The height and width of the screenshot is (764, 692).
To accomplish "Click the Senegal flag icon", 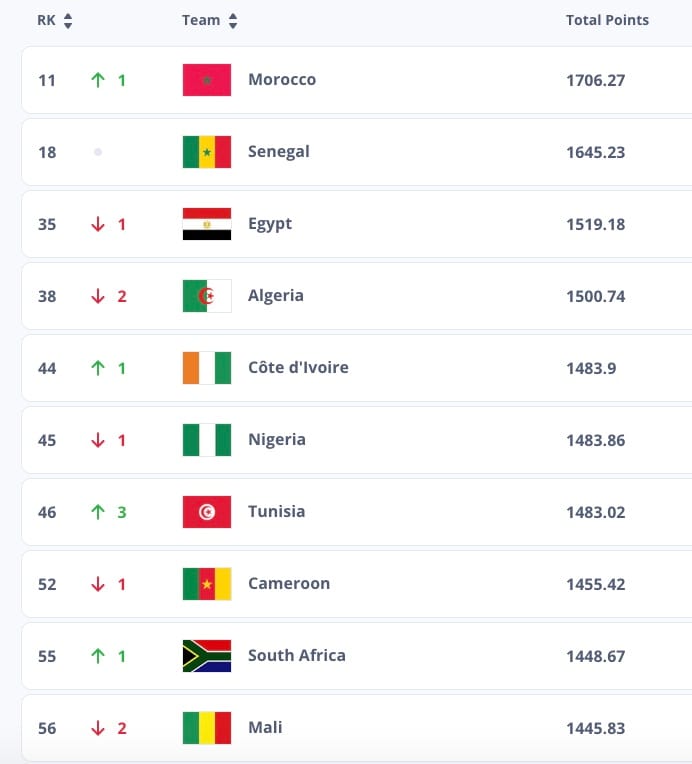I will point(207,152).
